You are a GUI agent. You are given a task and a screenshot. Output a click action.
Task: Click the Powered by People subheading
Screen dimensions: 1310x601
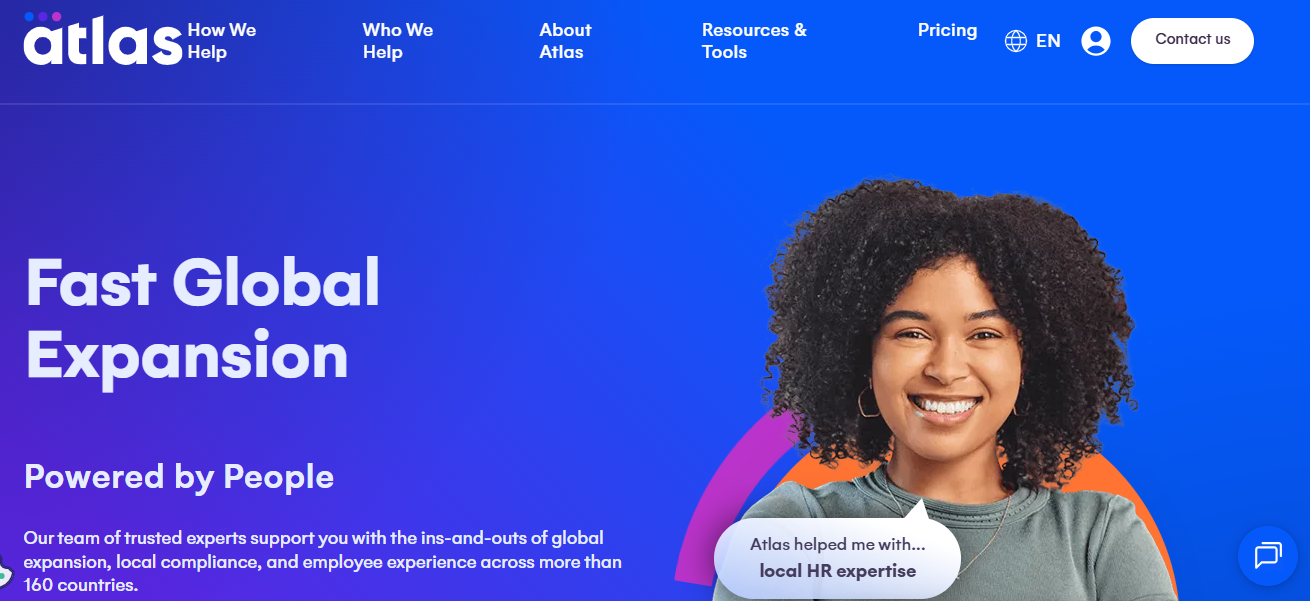(x=179, y=476)
